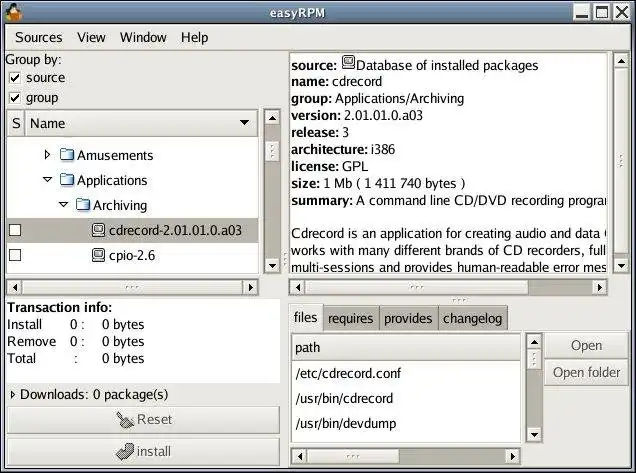Click details pane scroll-down arrow
Viewport: 636px width, 473px height.
[x=621, y=266]
